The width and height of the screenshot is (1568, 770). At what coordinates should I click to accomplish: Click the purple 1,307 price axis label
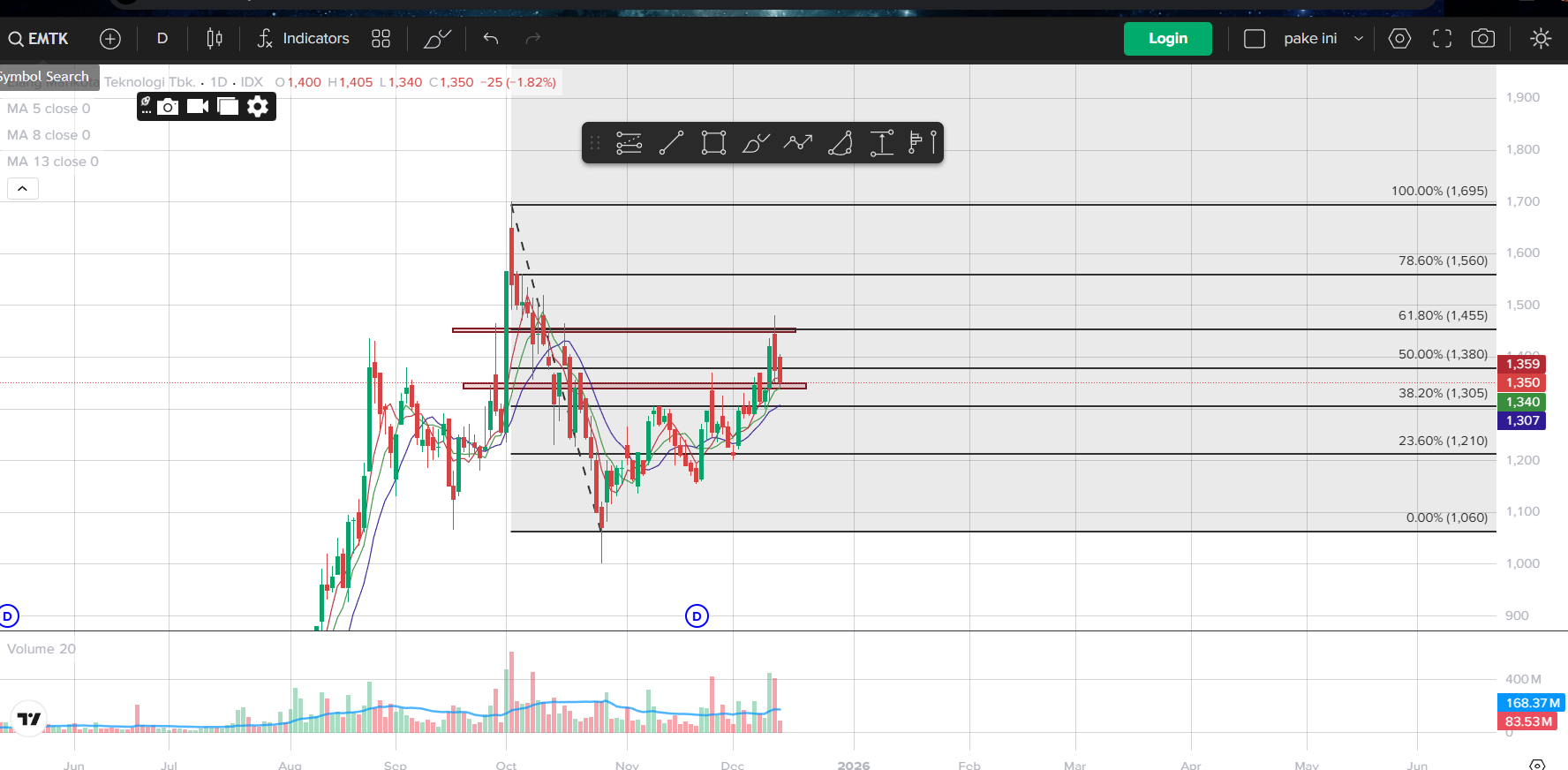pos(1522,420)
